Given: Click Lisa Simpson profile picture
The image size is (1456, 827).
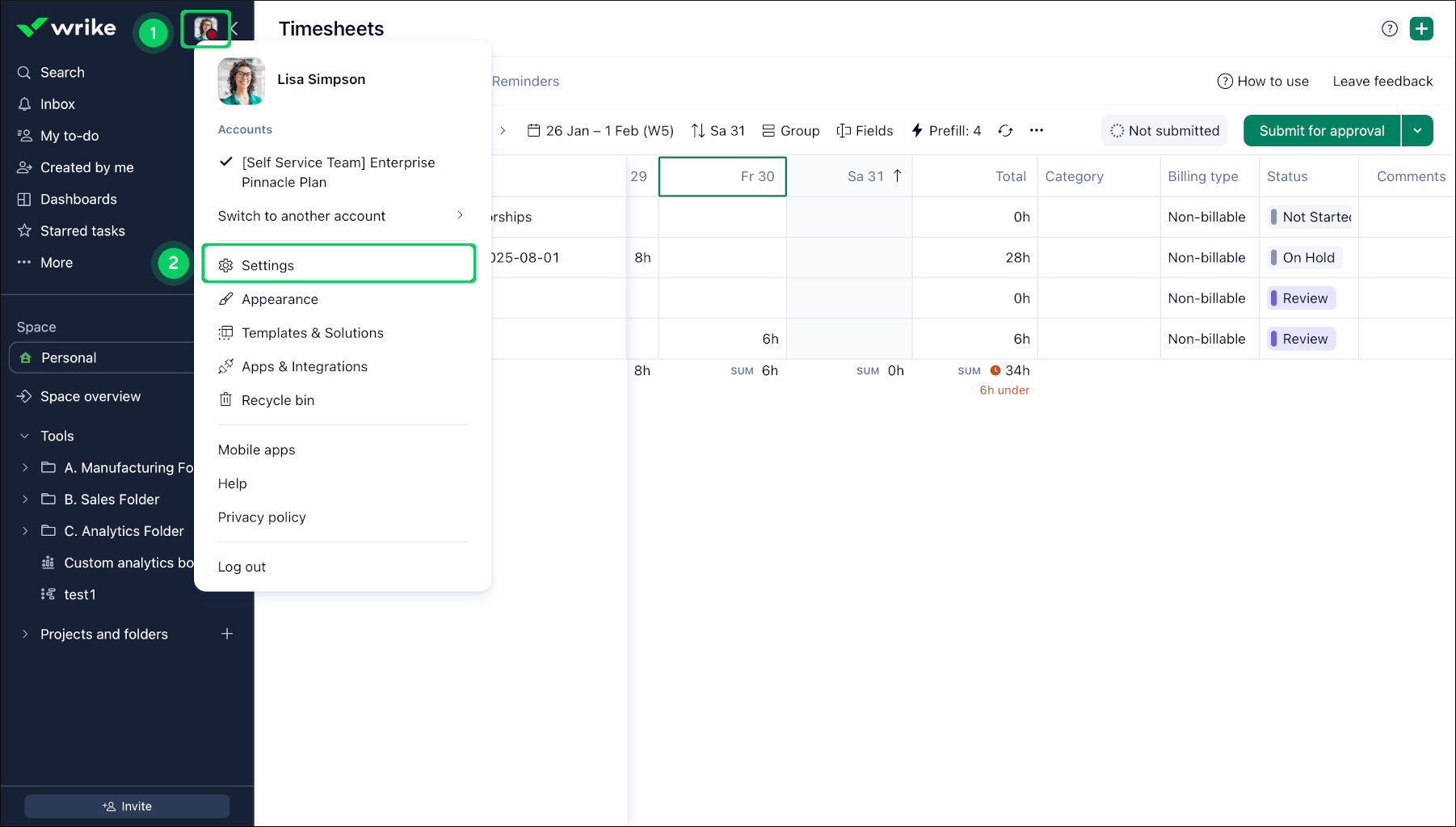Looking at the screenshot, I should pos(241,81).
